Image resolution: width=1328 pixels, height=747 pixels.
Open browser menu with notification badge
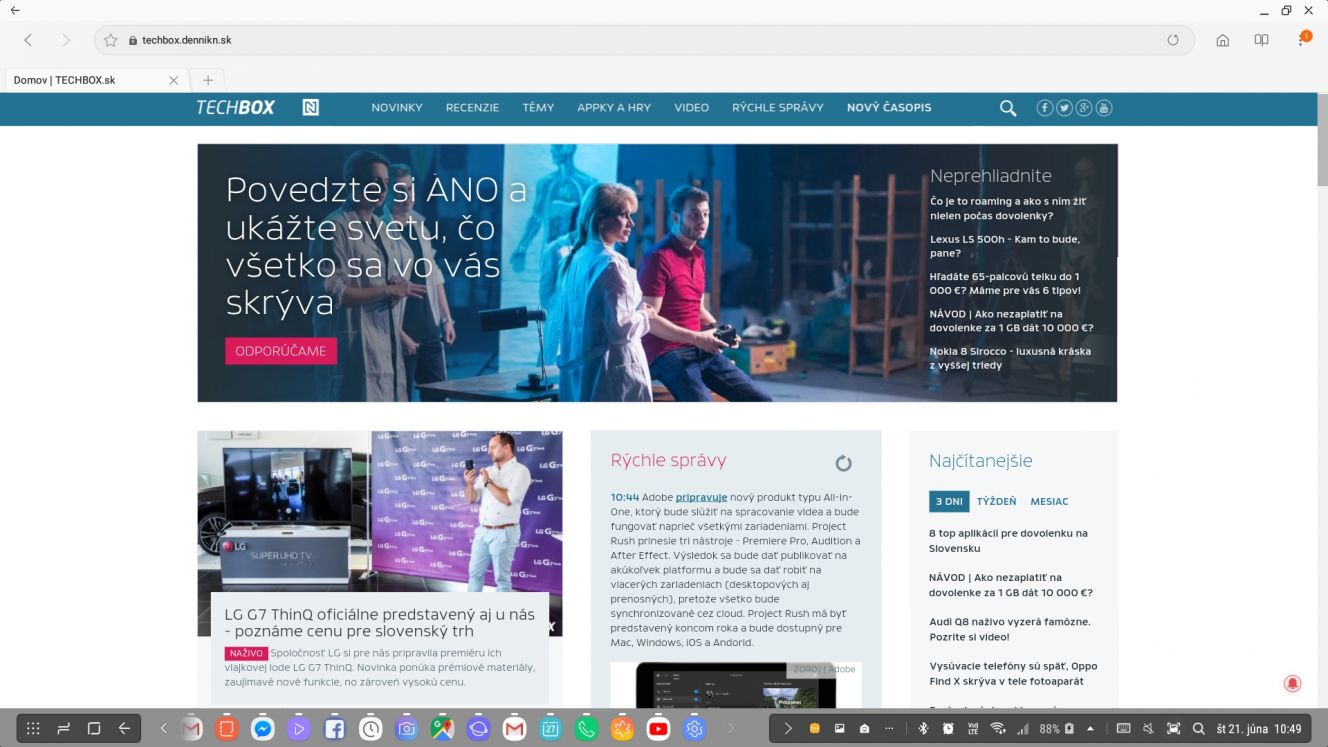[x=1303, y=39]
